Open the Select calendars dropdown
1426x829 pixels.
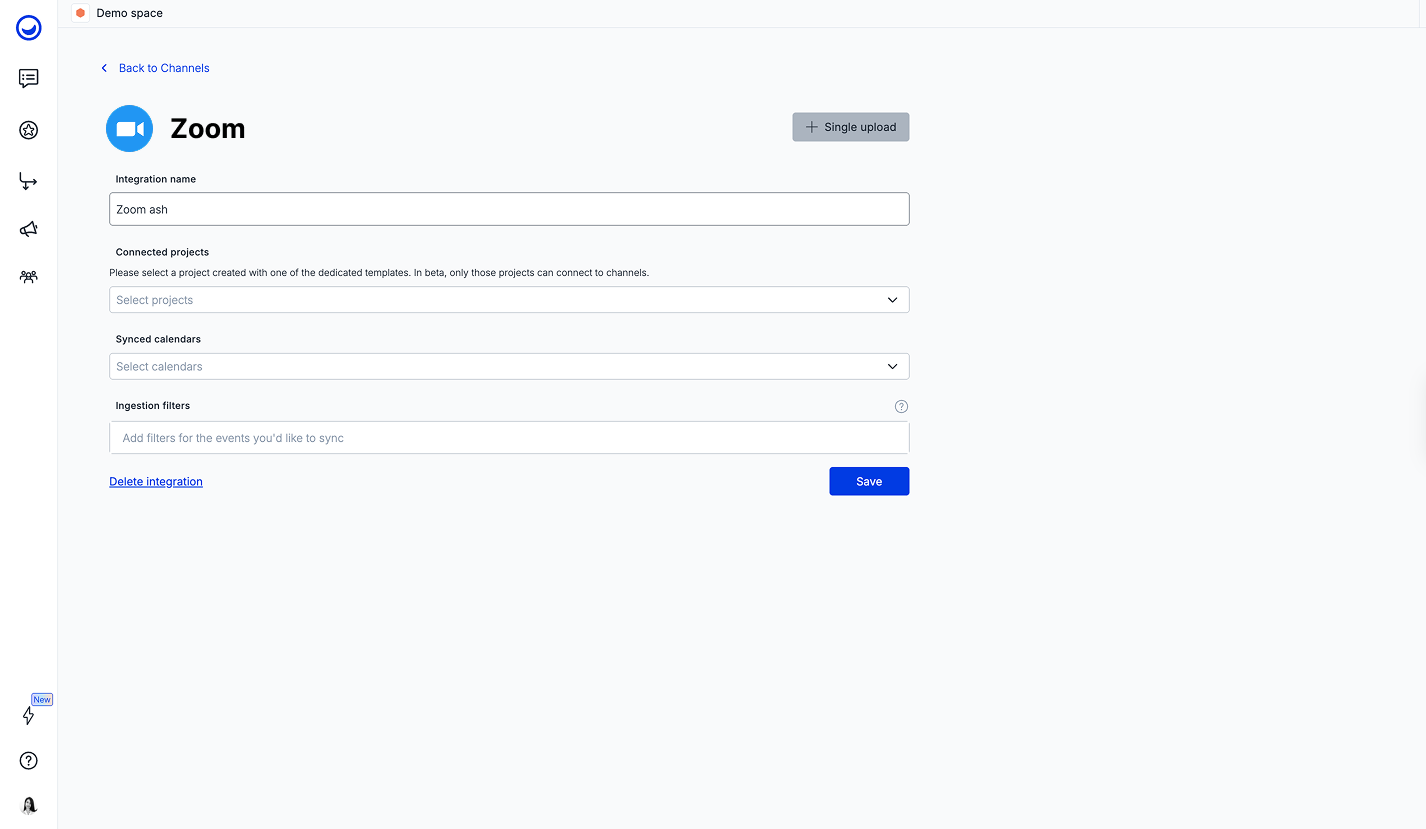[x=509, y=366]
